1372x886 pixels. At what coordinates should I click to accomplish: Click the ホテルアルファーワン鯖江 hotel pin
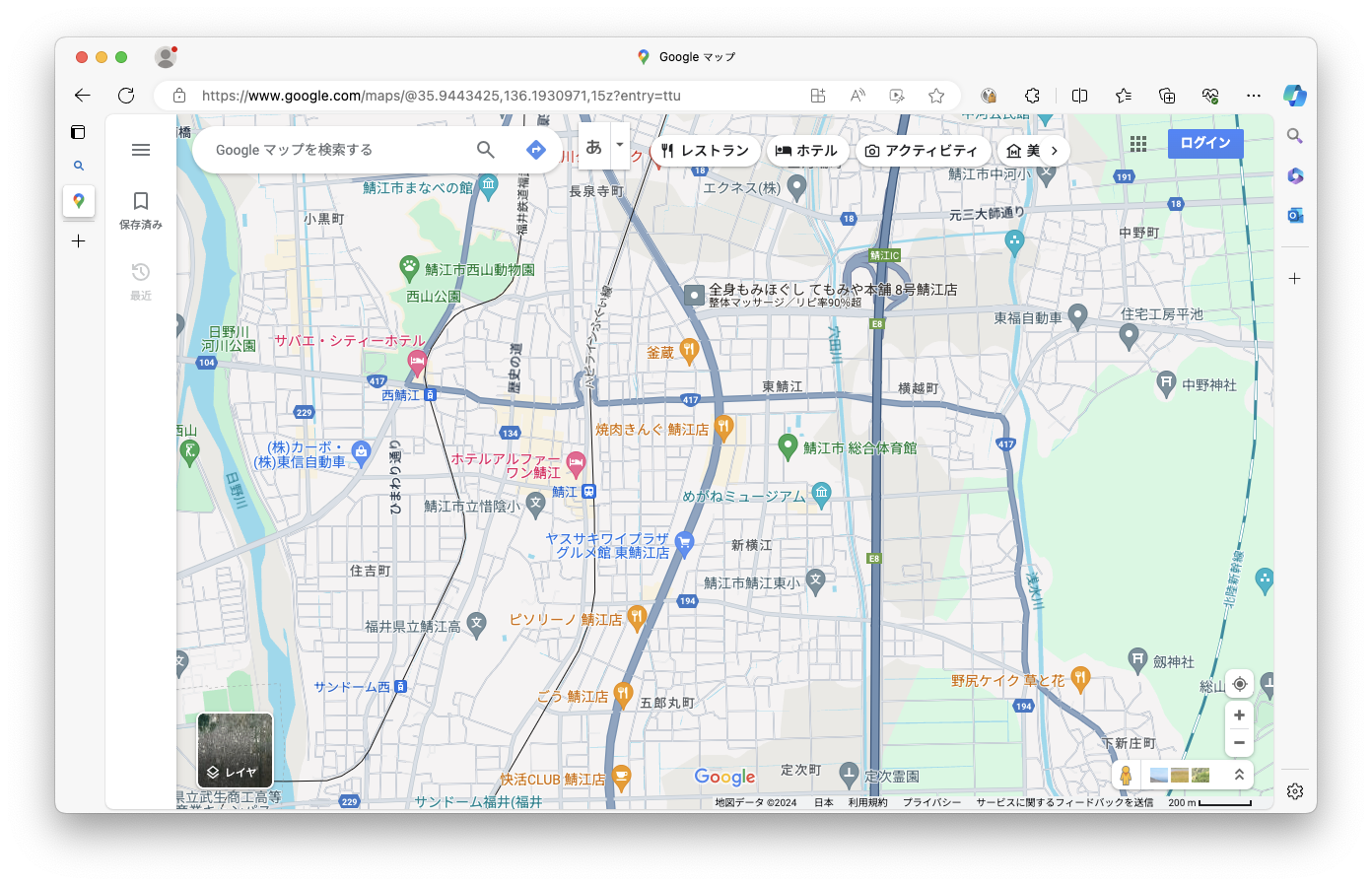click(x=576, y=462)
